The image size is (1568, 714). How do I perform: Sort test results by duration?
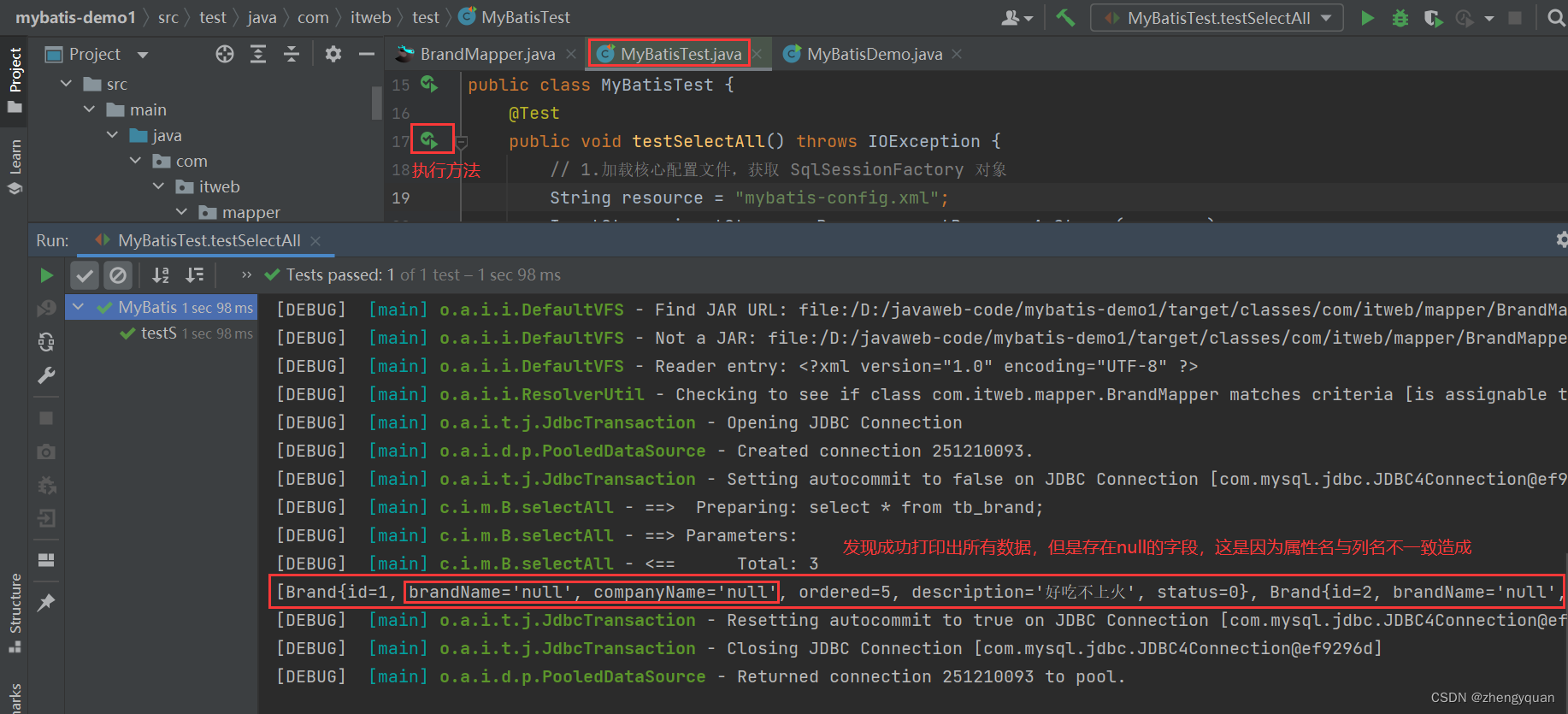(195, 275)
